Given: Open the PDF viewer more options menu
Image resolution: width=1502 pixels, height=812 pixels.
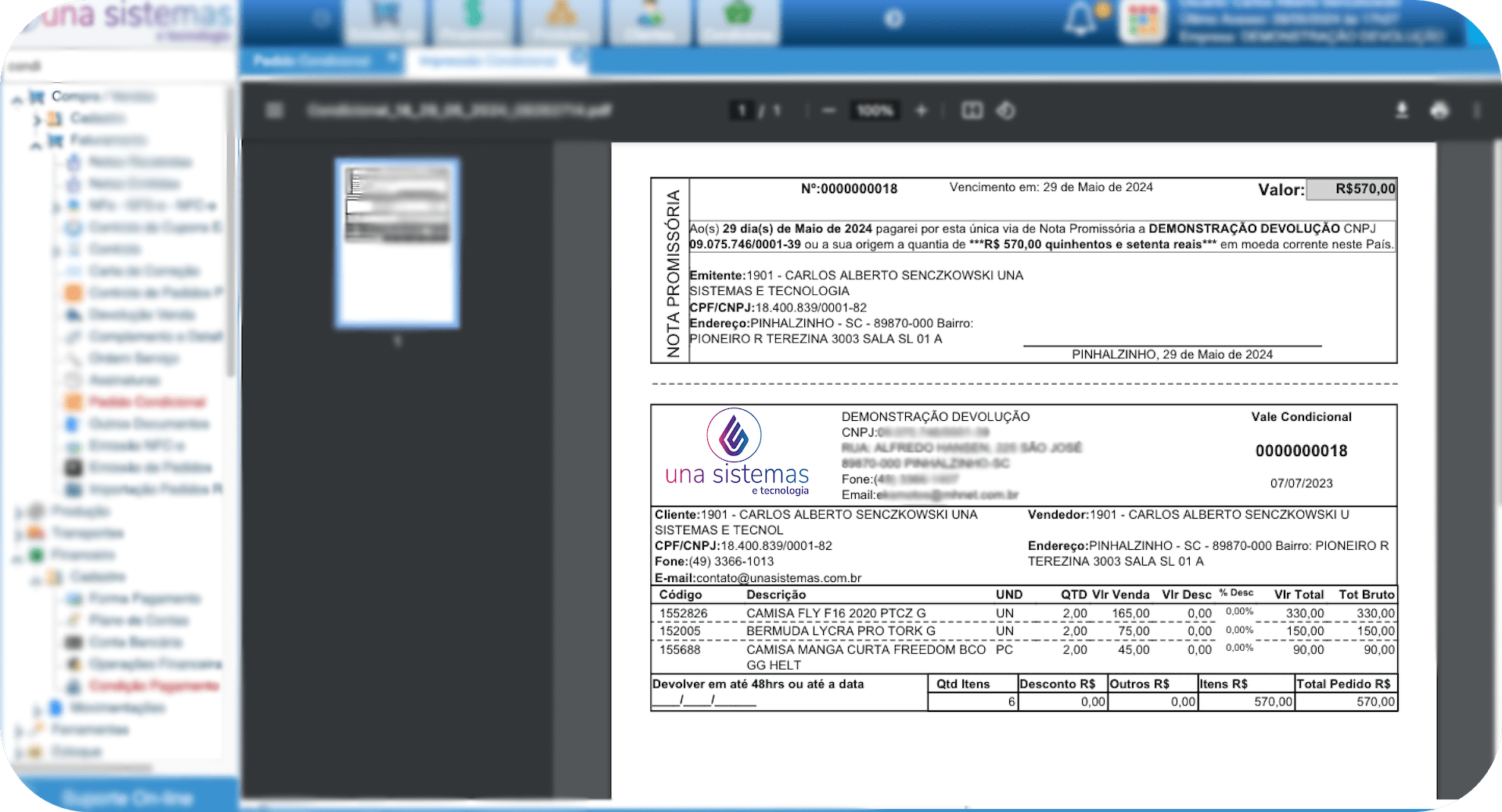Looking at the screenshot, I should click(x=1476, y=110).
